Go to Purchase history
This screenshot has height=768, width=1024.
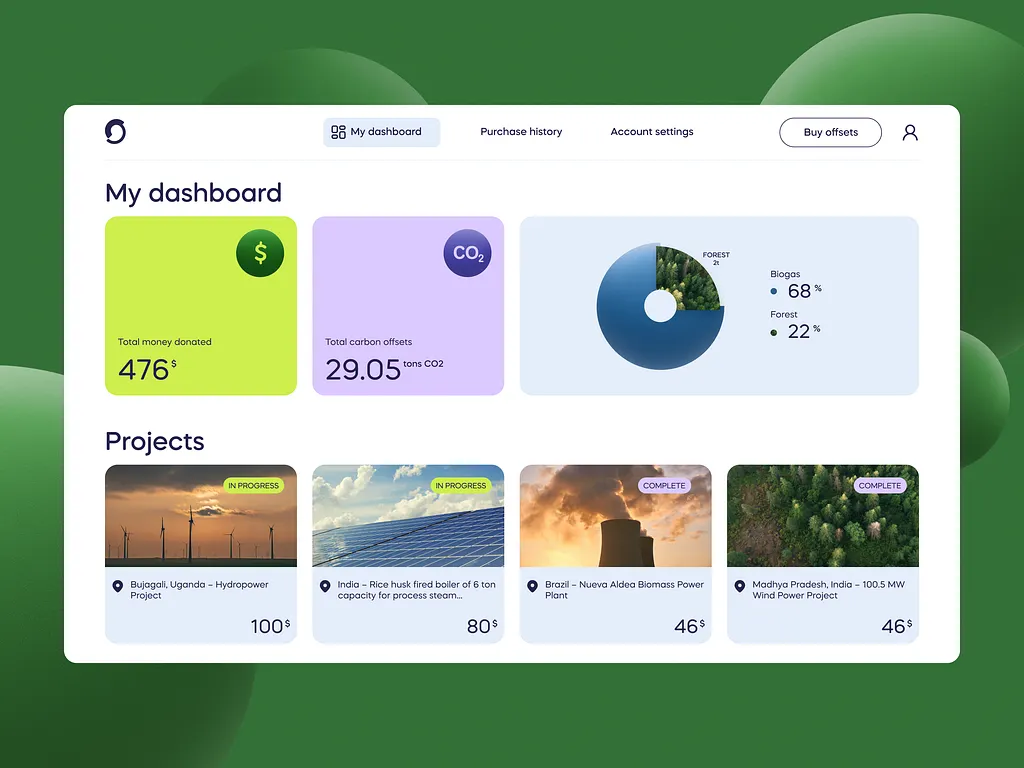point(521,132)
